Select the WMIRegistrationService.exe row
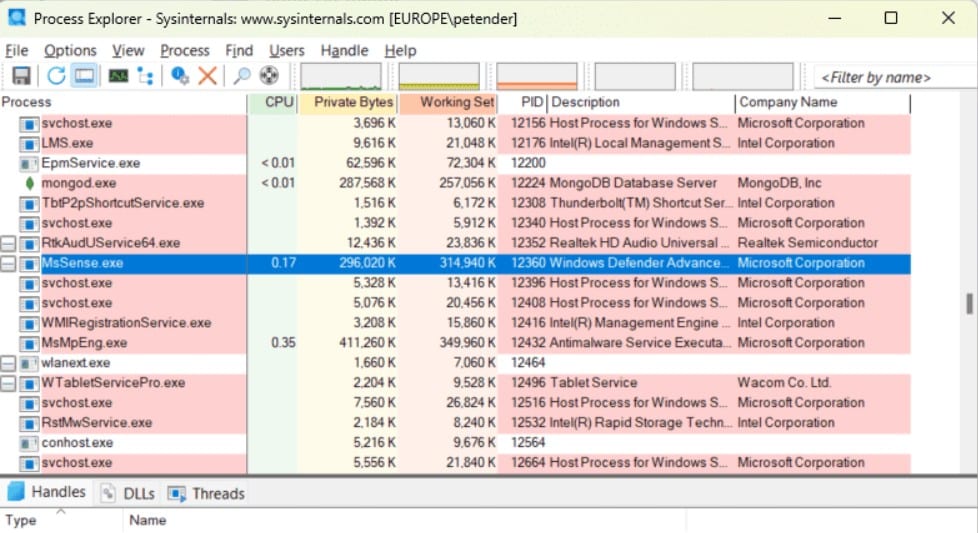Image resolution: width=978 pixels, height=533 pixels. pyautogui.click(x=455, y=323)
